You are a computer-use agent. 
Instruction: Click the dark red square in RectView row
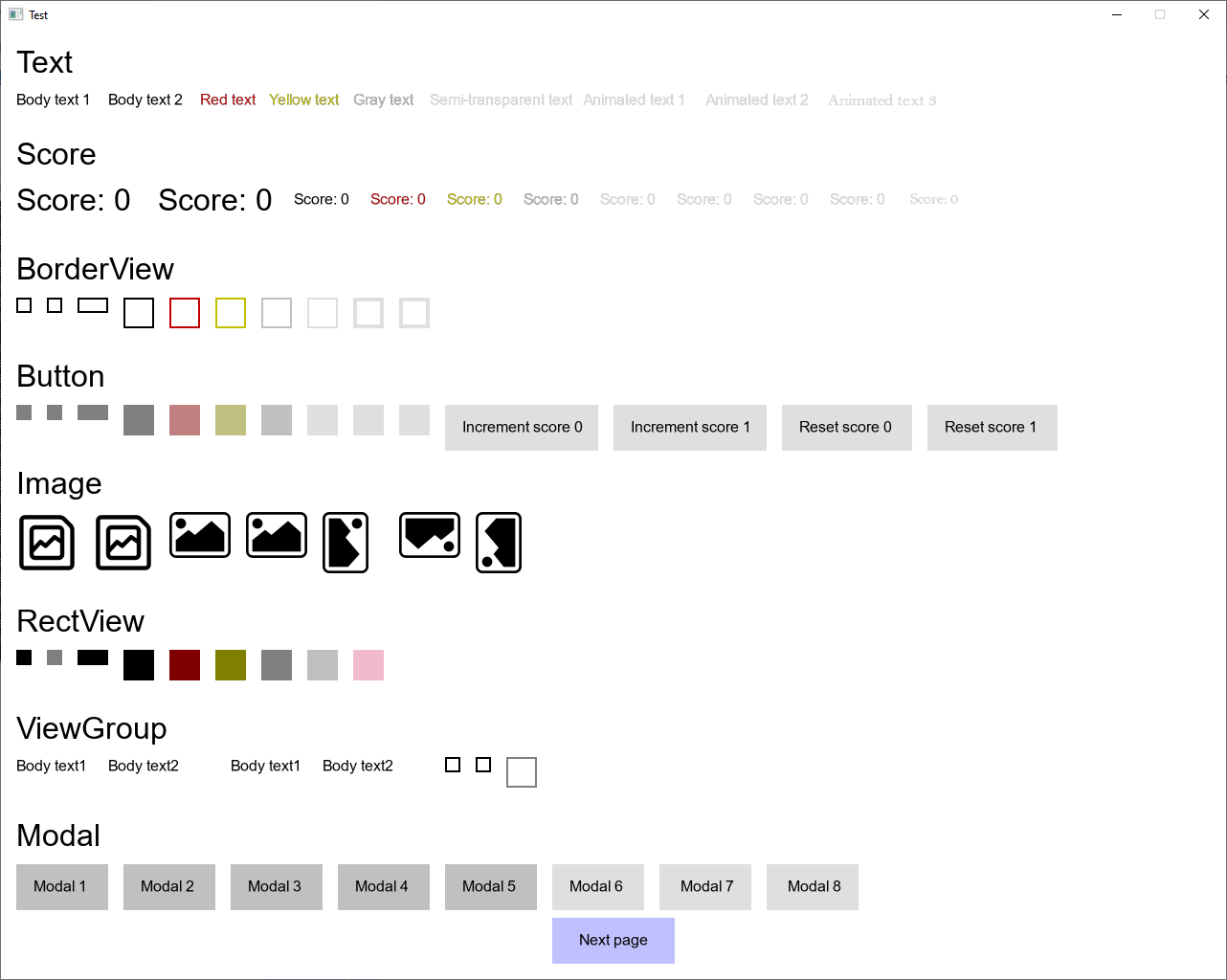tap(185, 665)
